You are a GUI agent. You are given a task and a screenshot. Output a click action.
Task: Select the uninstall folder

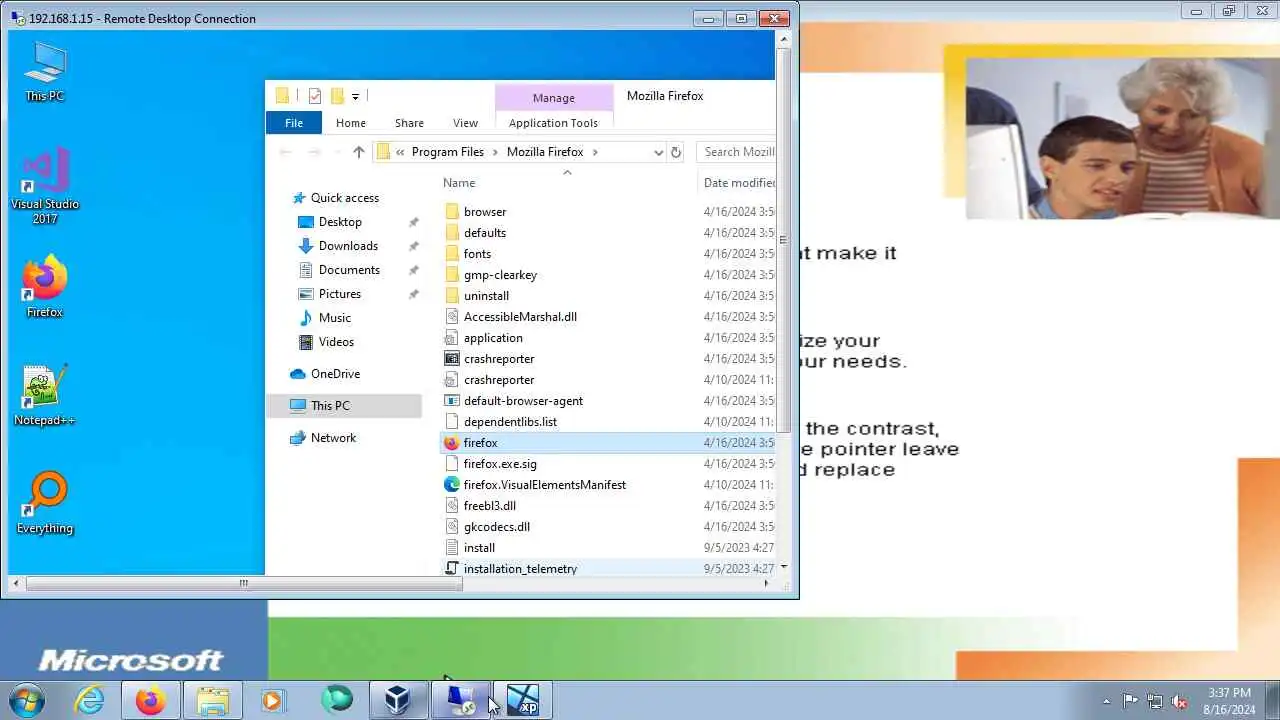[607, 296]
